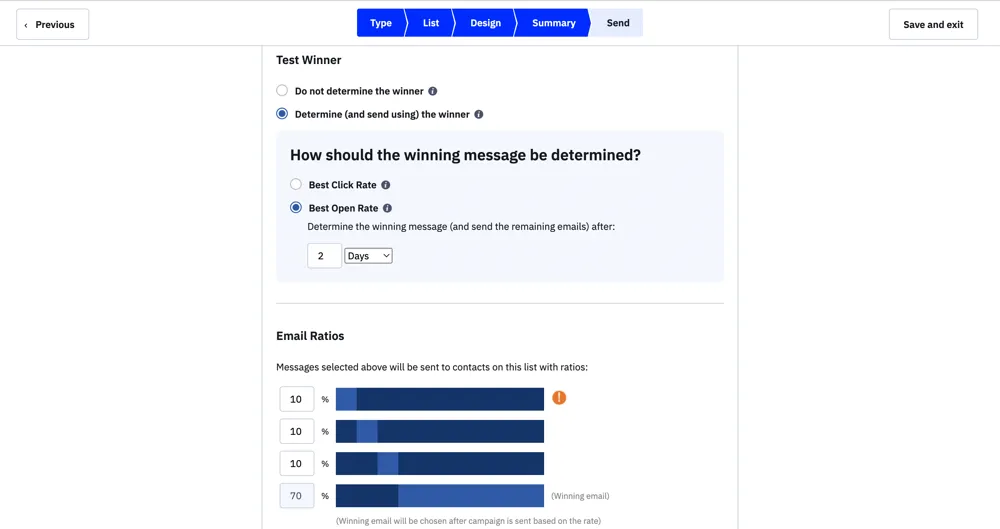Click Save and exit
Image resolution: width=1000 pixels, height=529 pixels.
pyautogui.click(x=933, y=24)
